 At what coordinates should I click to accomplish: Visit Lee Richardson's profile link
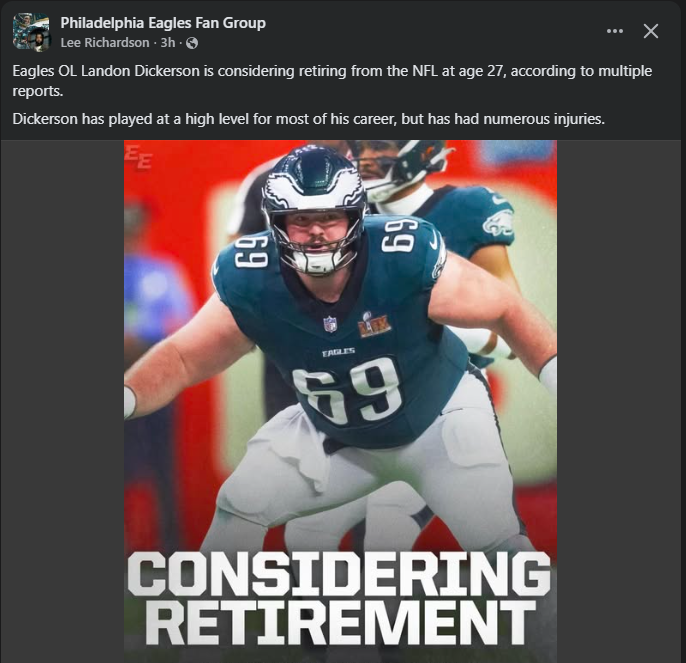pyautogui.click(x=105, y=42)
